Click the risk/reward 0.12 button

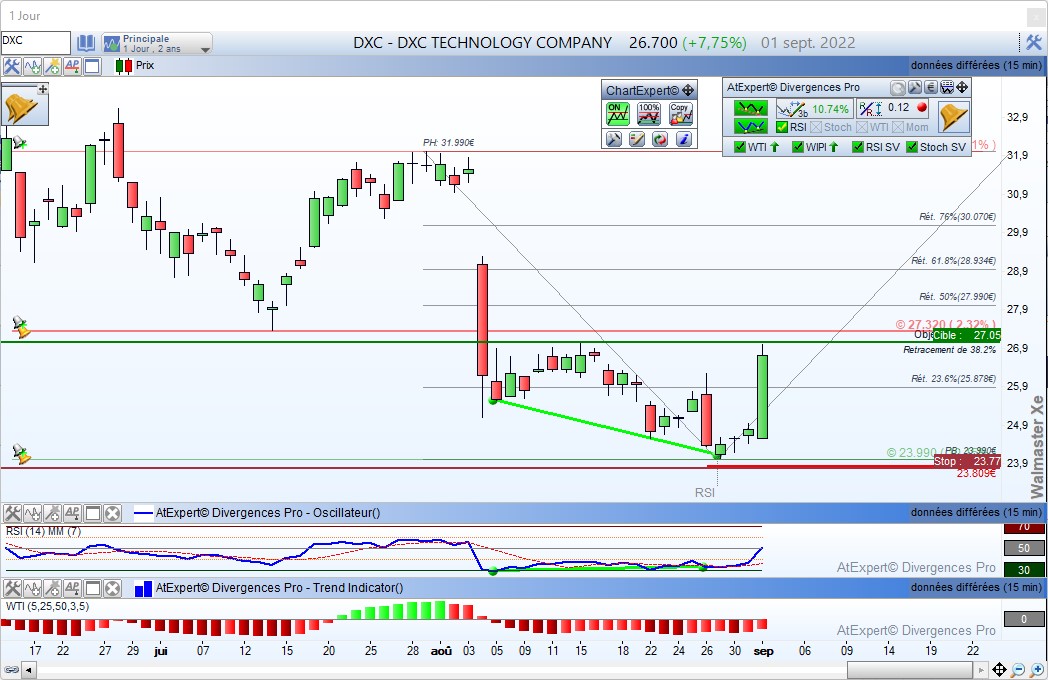click(893, 108)
